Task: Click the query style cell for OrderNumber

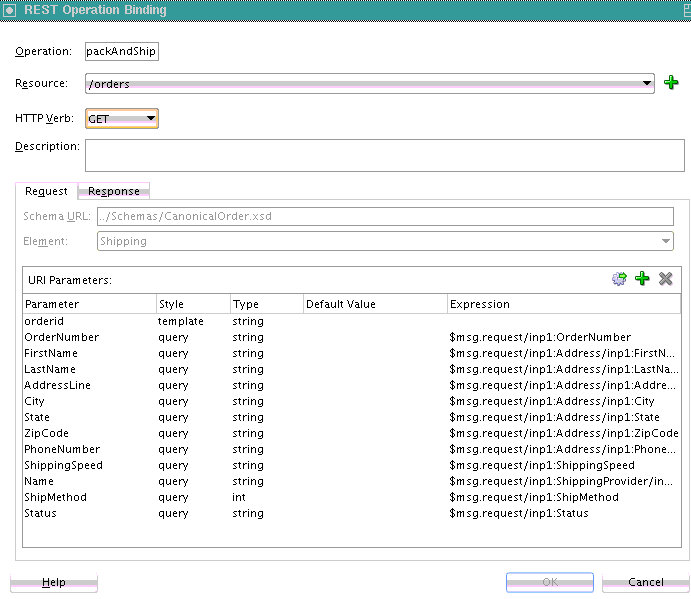Action: click(x=193, y=337)
